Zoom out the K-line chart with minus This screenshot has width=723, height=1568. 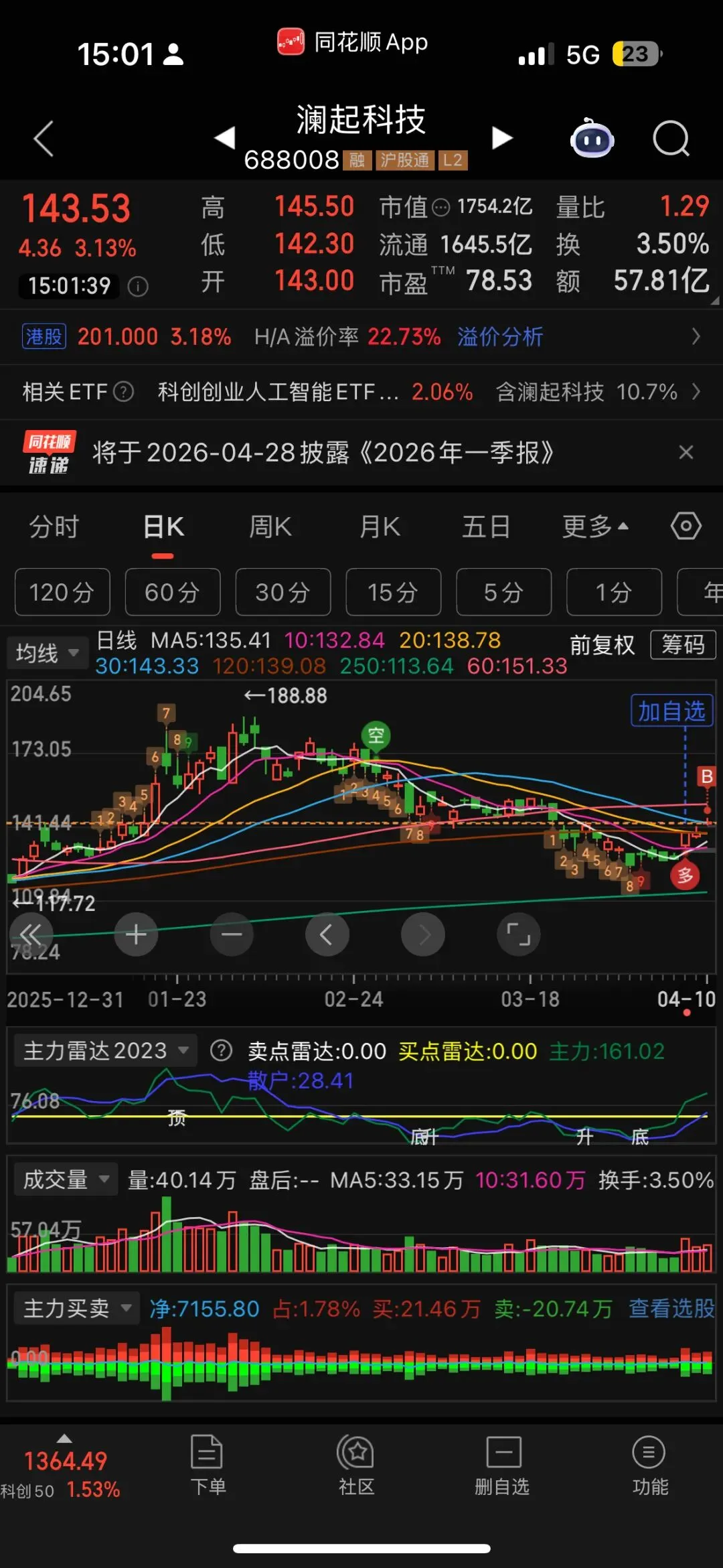tap(232, 934)
